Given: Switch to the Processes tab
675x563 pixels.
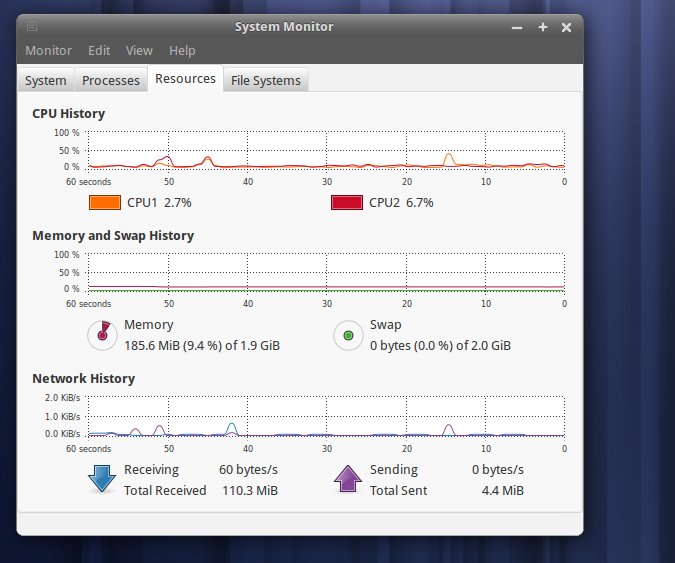Looking at the screenshot, I should click(111, 80).
